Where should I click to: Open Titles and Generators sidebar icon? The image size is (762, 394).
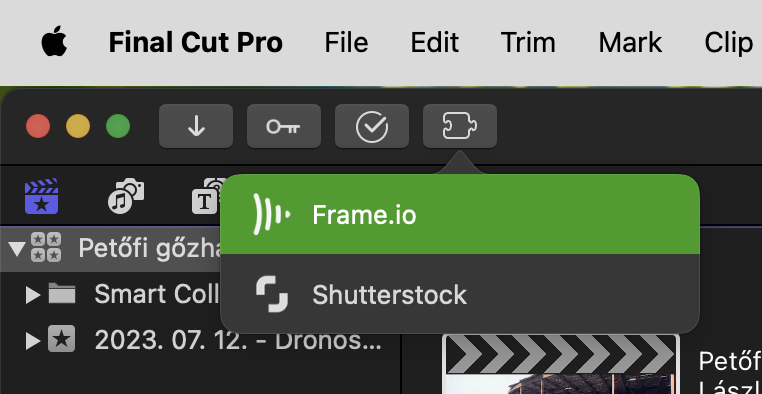207,197
